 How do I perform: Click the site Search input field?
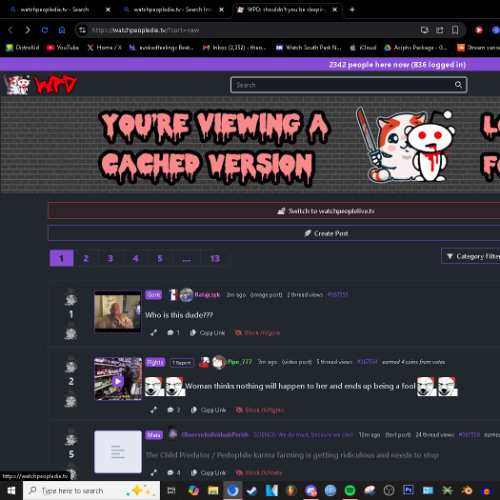tap(343, 85)
